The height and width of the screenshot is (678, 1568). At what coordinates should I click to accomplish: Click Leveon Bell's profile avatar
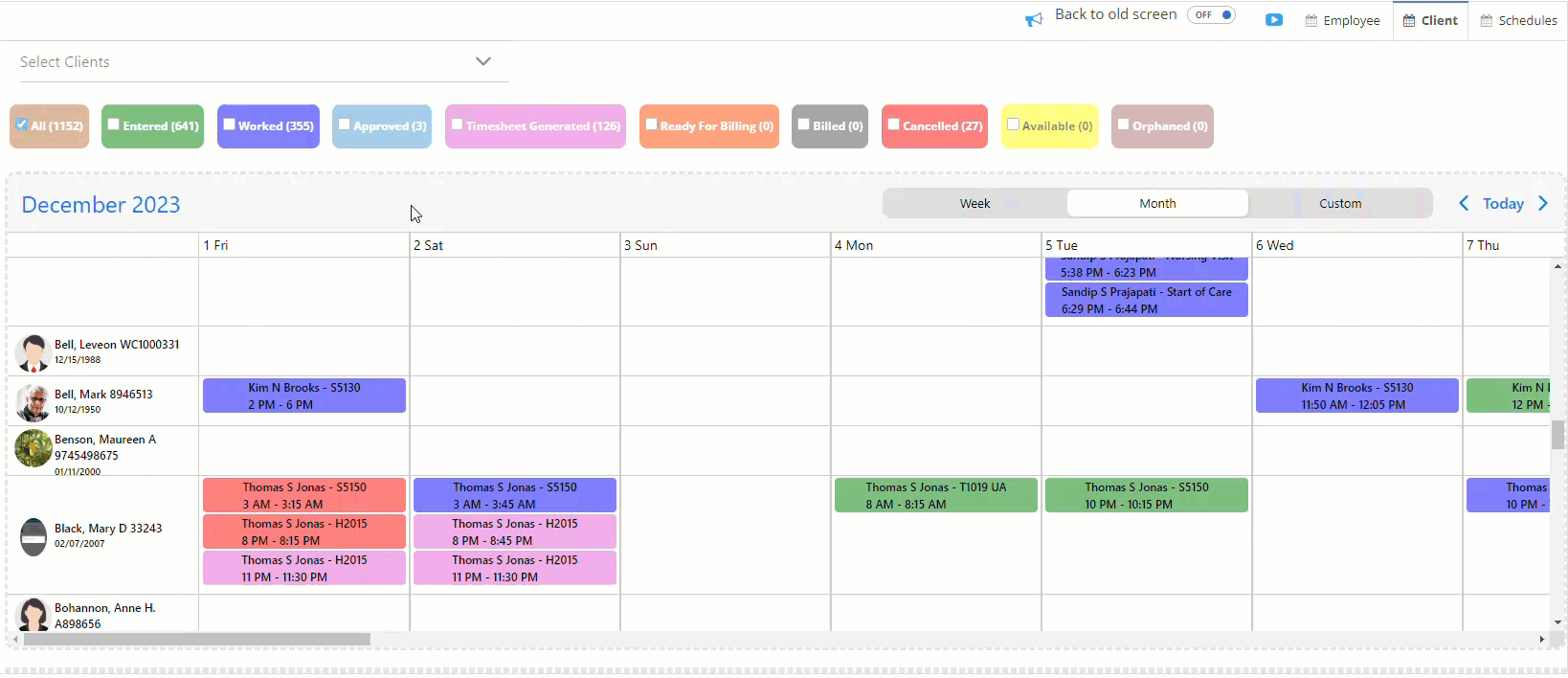pos(34,352)
